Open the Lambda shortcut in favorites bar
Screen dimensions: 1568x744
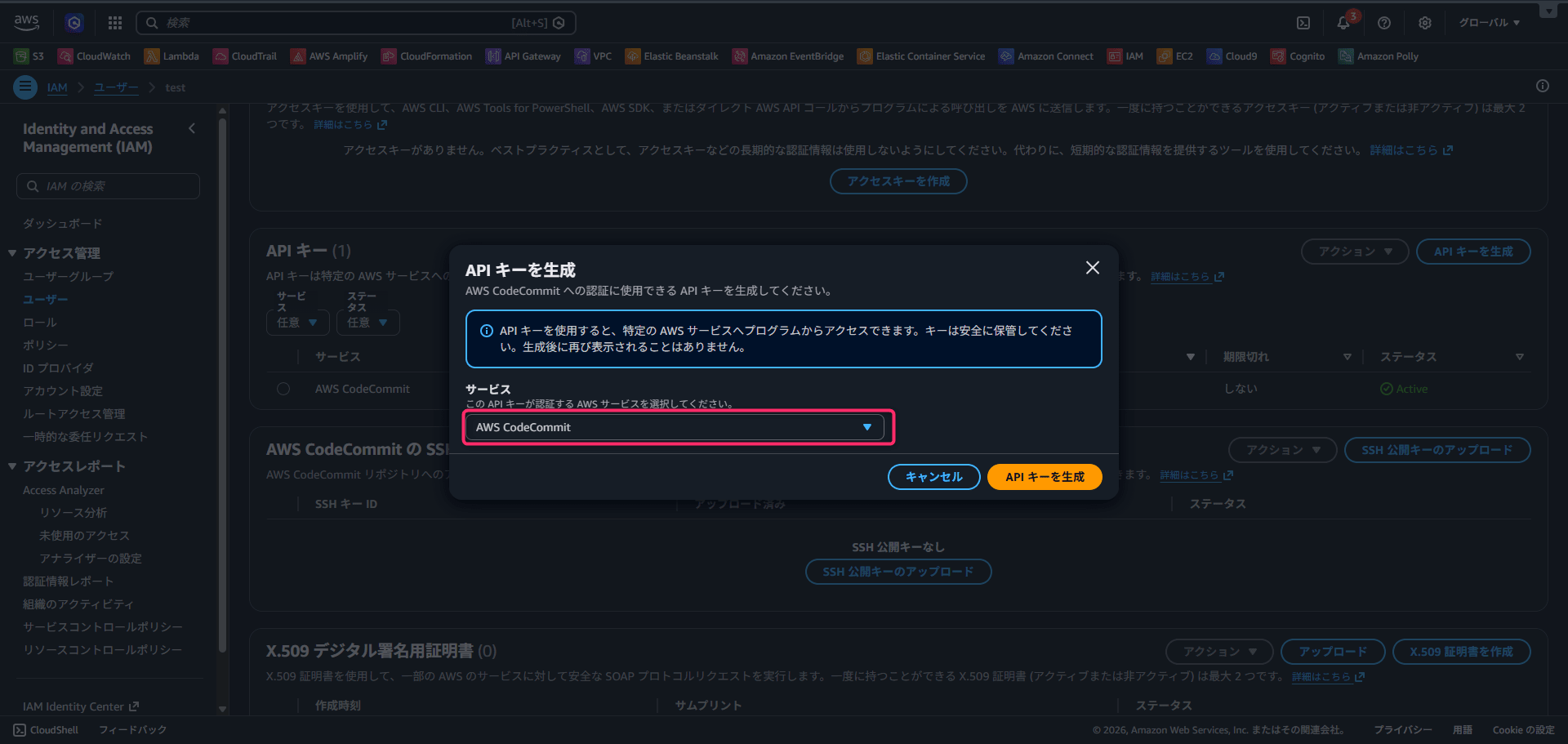(171, 56)
